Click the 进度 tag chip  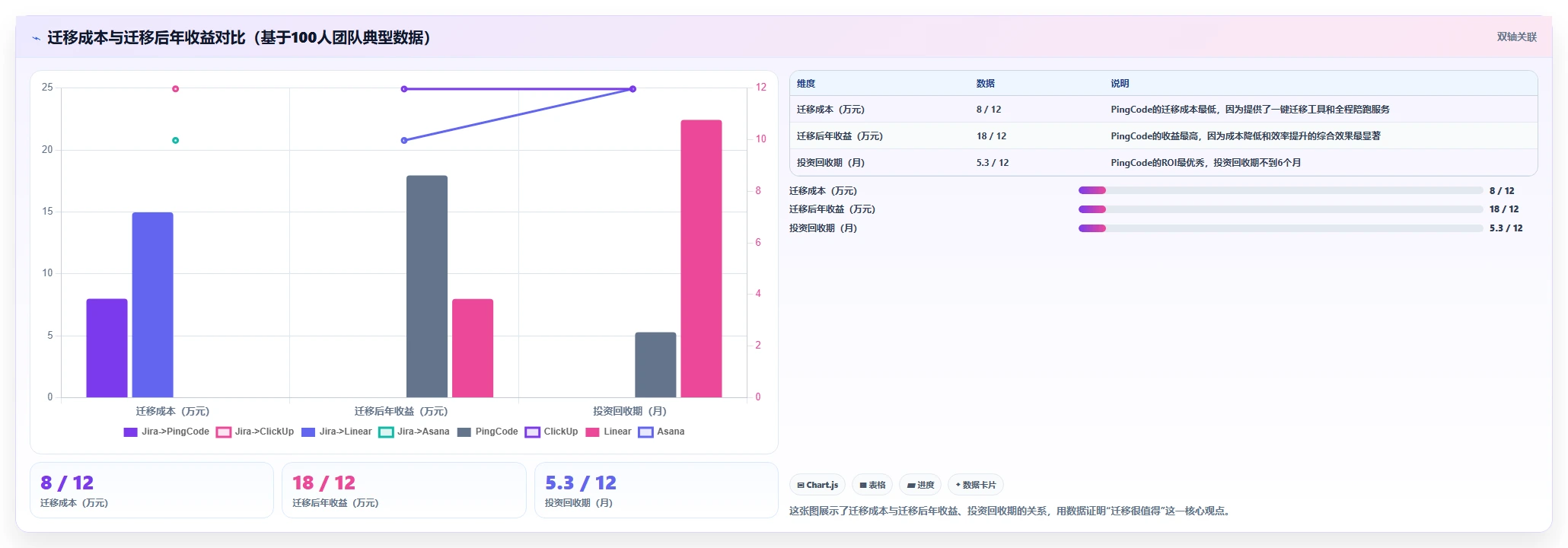pos(920,485)
